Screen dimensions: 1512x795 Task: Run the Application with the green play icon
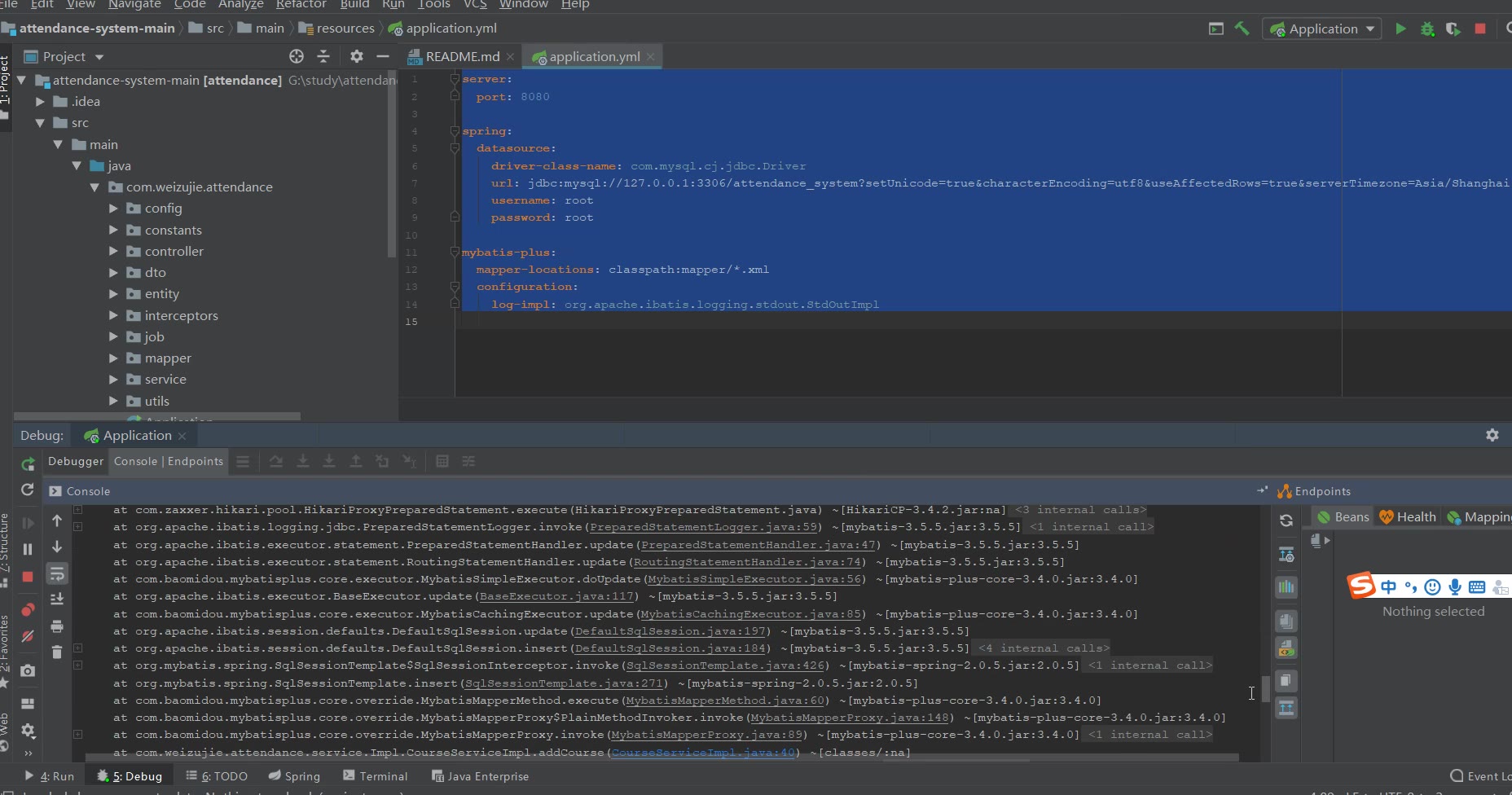click(1400, 29)
